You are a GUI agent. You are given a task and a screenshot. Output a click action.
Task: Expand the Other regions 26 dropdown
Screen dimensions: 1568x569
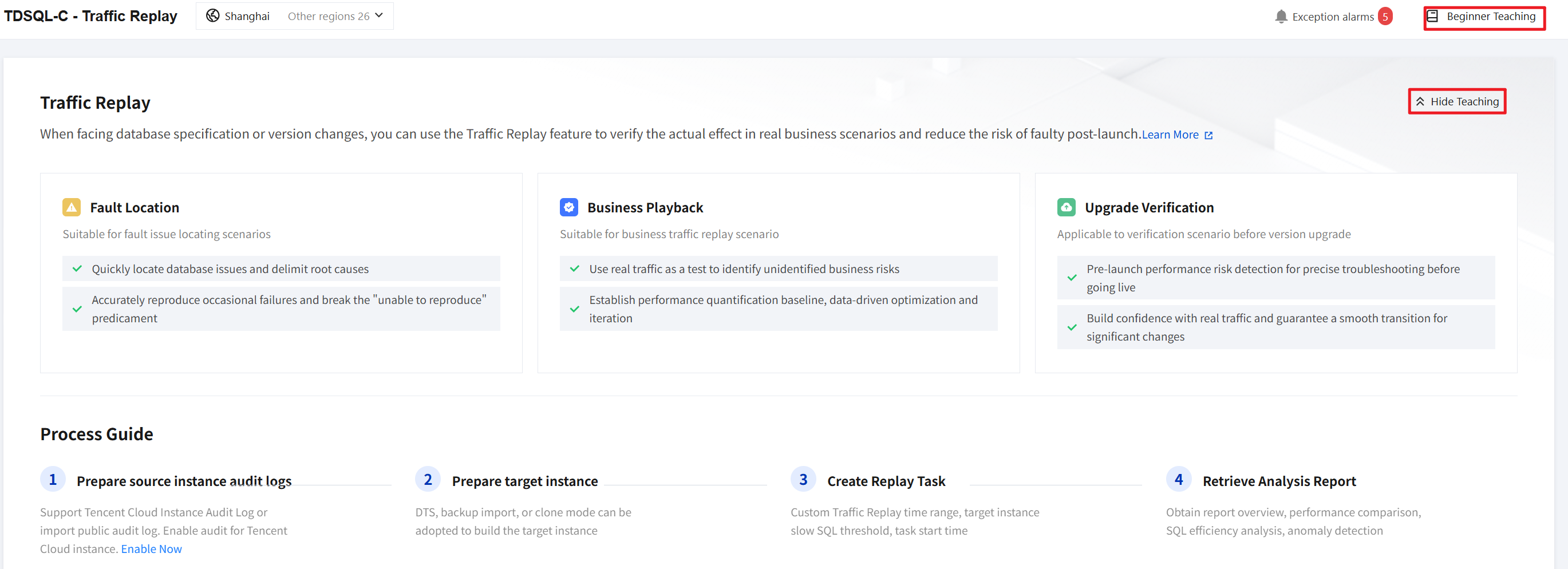pos(335,16)
